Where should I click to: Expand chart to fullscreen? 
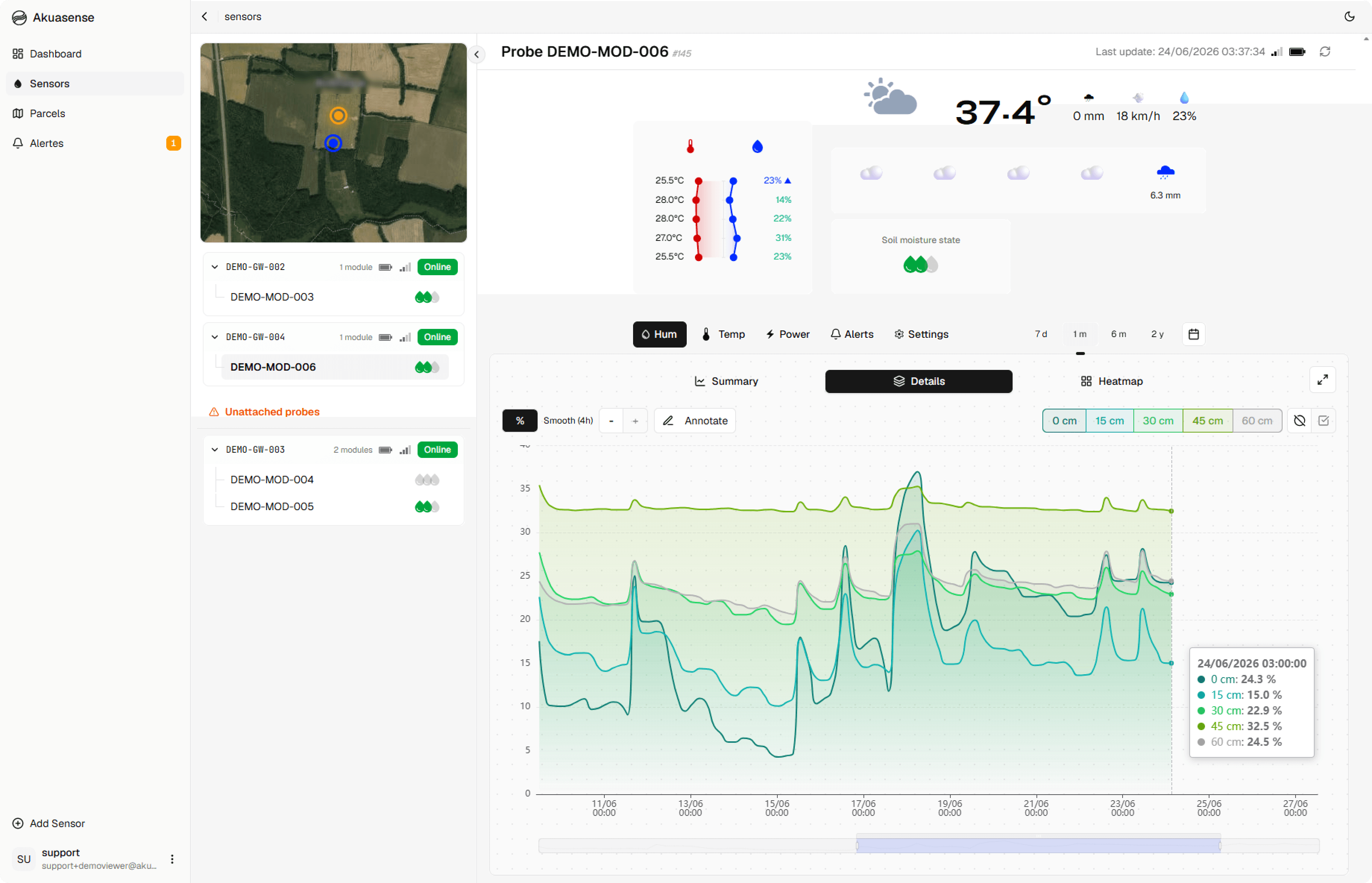(x=1322, y=380)
